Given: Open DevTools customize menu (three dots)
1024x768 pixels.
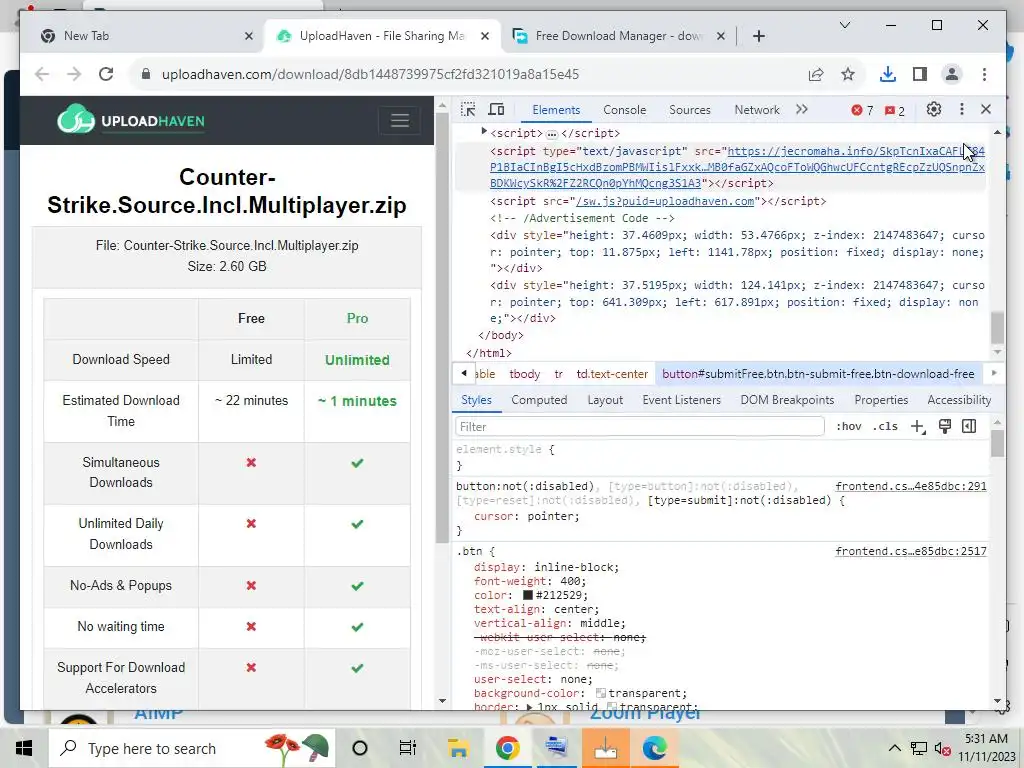Looking at the screenshot, I should pos(961,110).
